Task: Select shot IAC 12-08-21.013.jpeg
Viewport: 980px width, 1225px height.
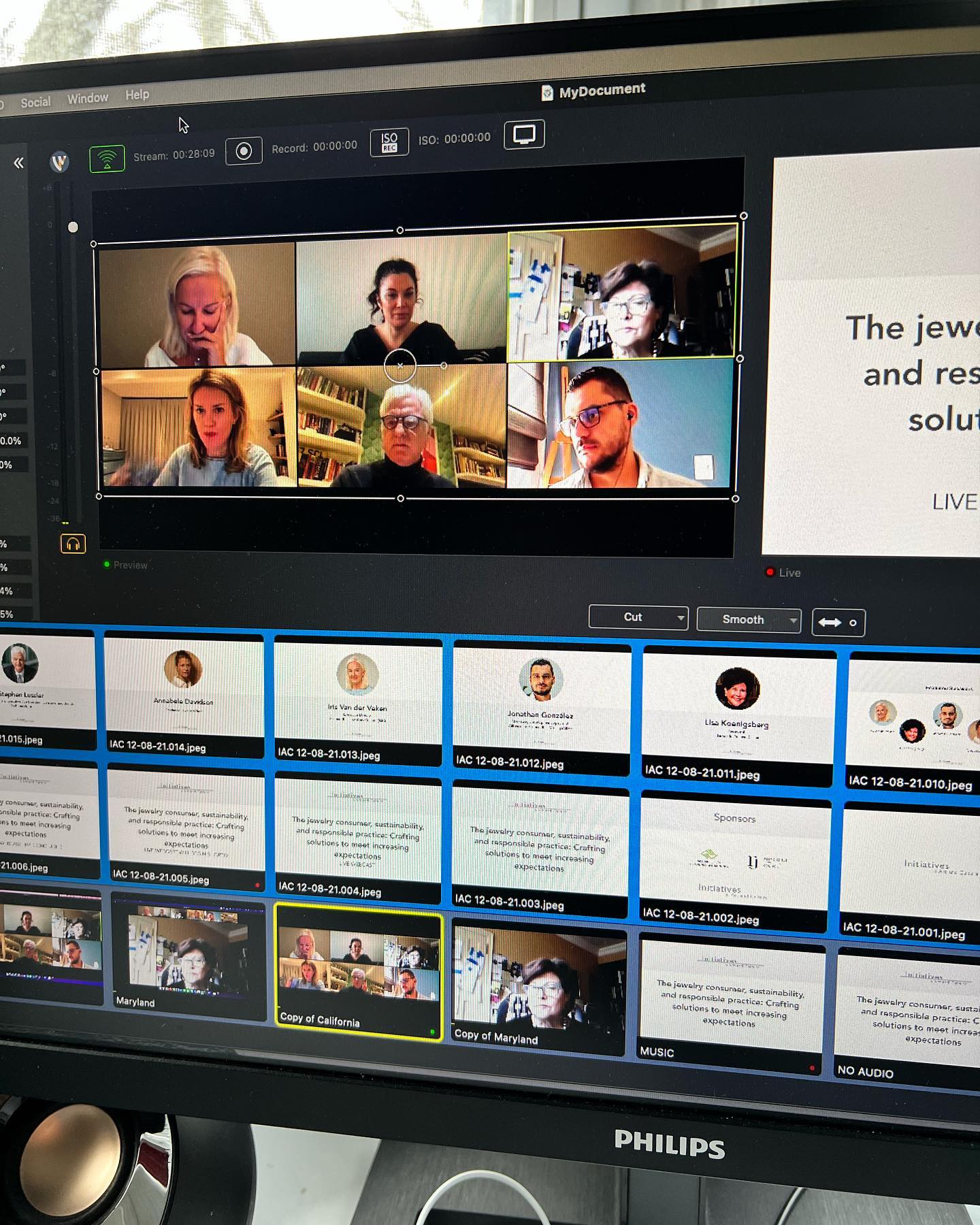Action: [x=358, y=702]
